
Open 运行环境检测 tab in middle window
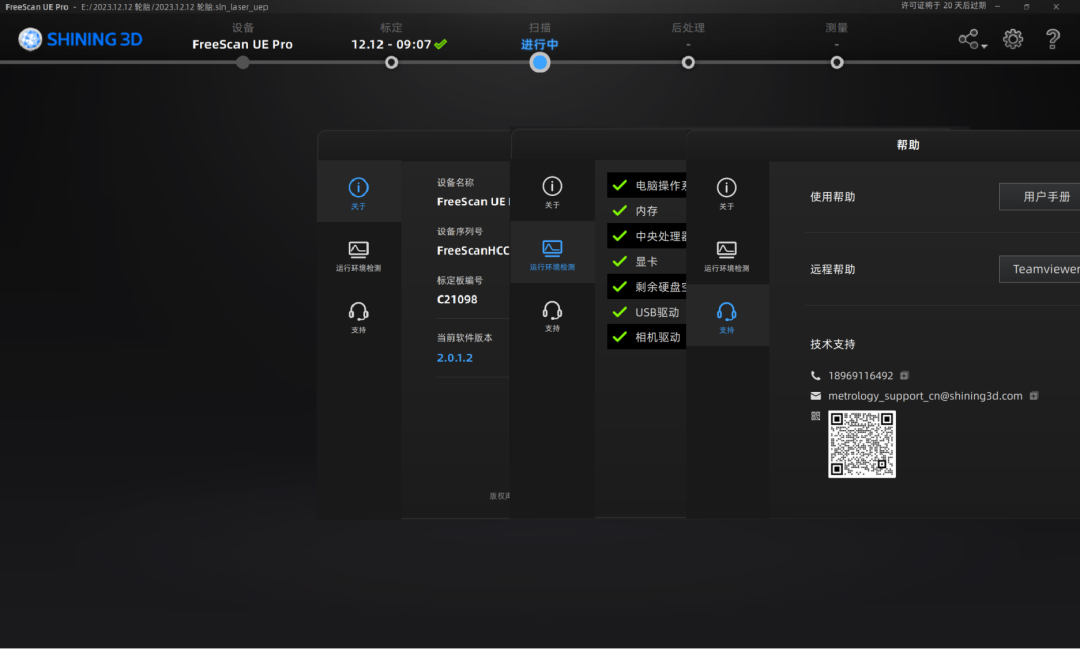pos(552,254)
